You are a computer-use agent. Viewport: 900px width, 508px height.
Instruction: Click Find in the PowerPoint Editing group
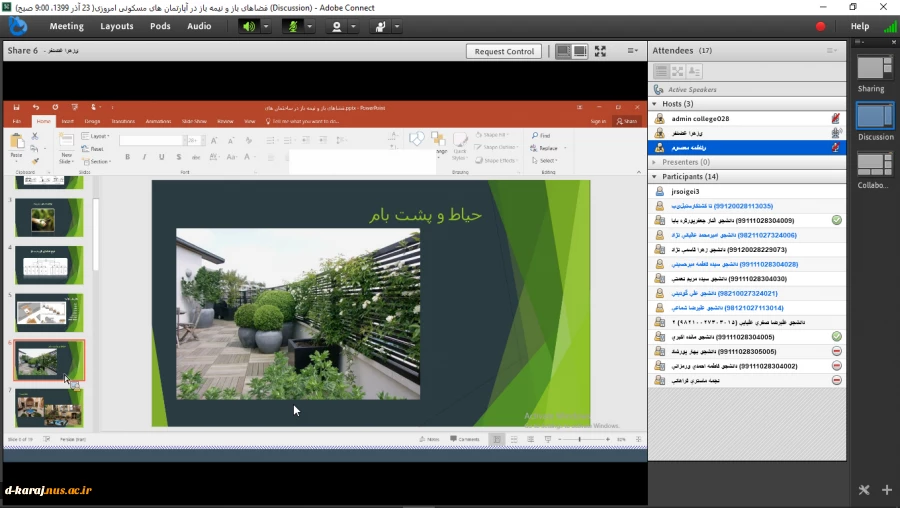(x=541, y=135)
